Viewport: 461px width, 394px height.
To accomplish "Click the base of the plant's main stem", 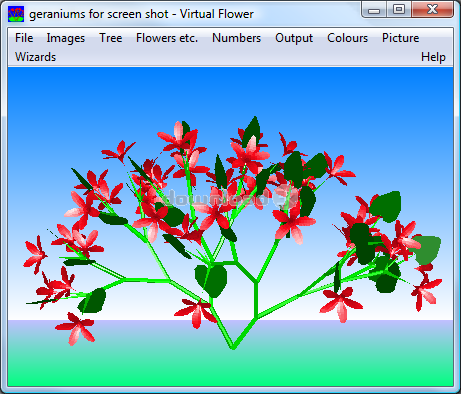I will click(233, 347).
